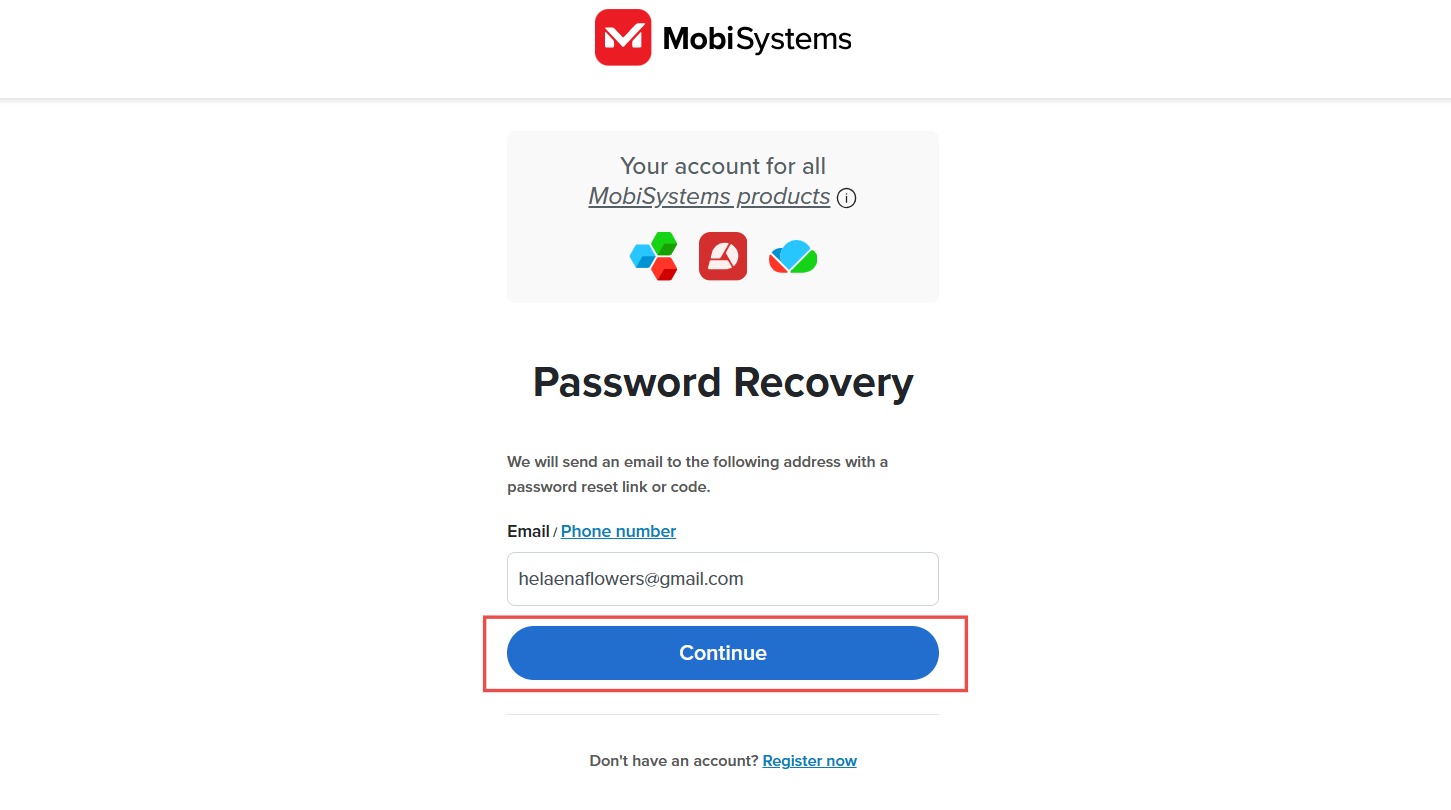Viewport: 1451px width, 810px height.
Task: Click the Password Recovery heading
Action: tap(723, 382)
